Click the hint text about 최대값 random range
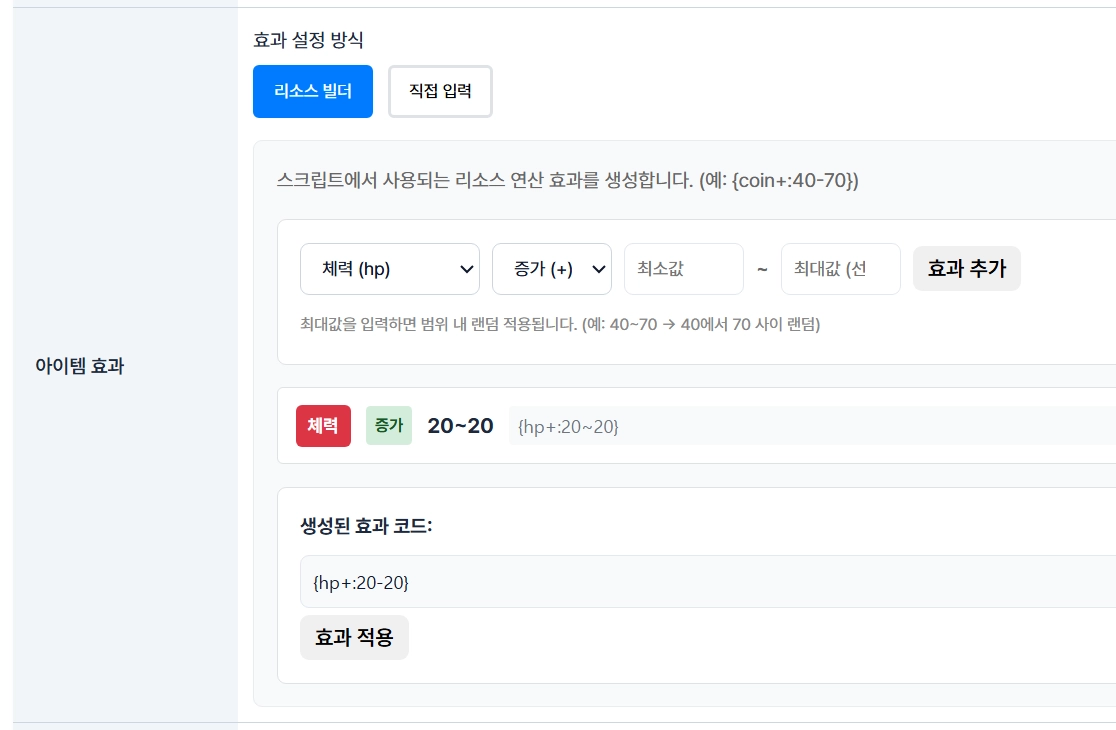Screen dimensions: 1116x730 point(560,325)
